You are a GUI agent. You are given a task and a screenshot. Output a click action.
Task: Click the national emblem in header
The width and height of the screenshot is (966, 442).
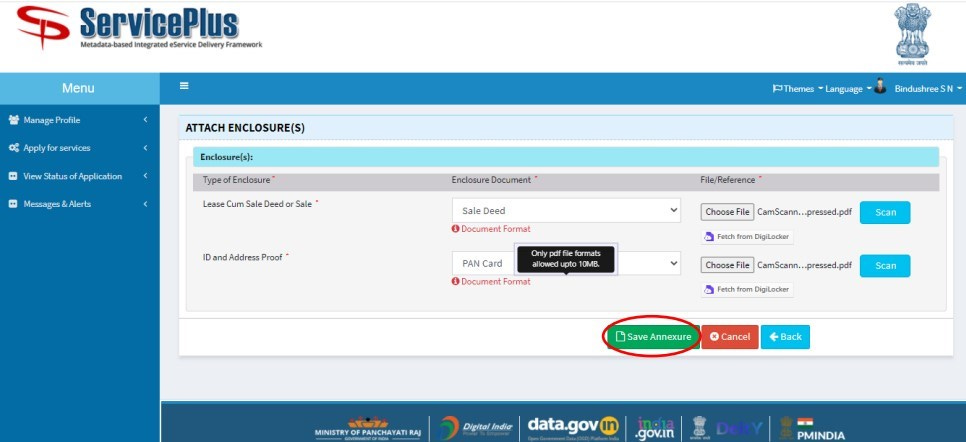(912, 34)
